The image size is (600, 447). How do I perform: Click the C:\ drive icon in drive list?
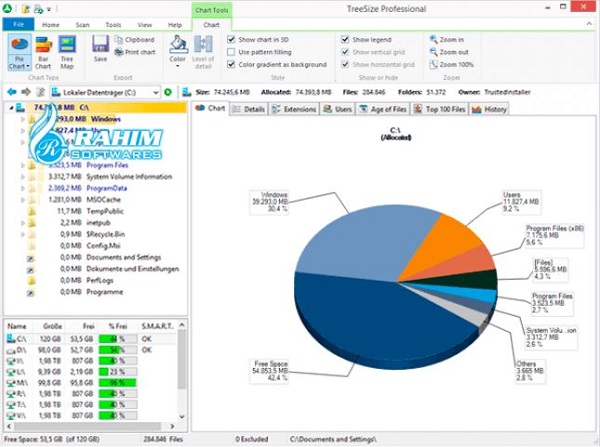[x=11, y=338]
